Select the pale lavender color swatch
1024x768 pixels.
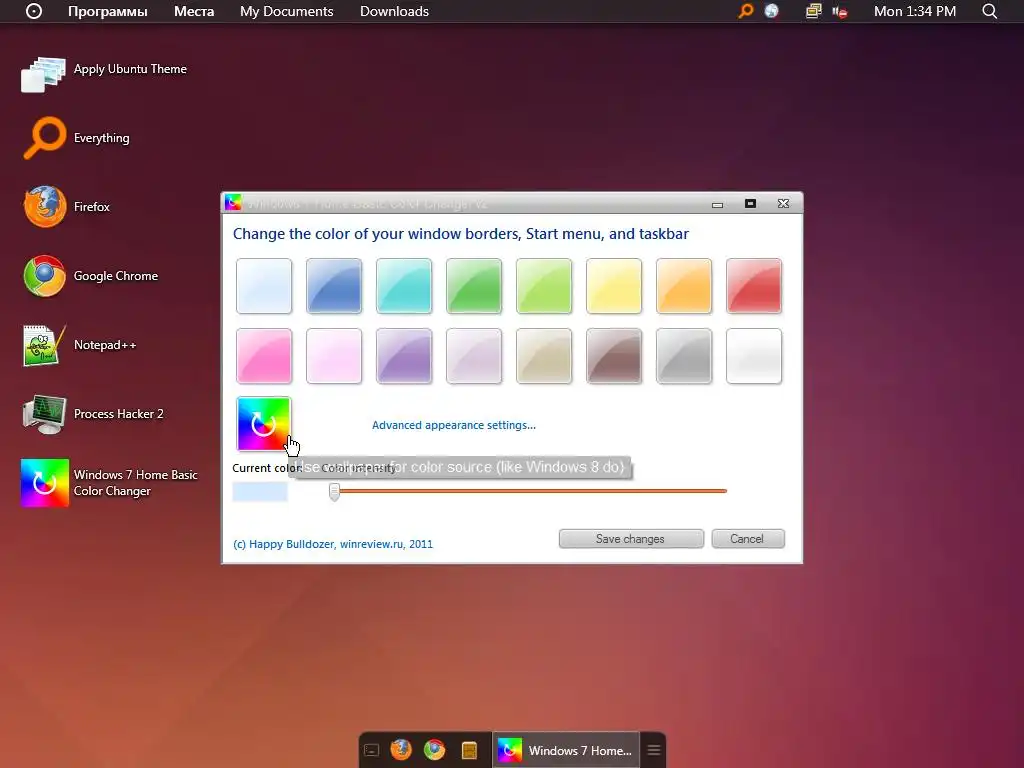point(473,356)
